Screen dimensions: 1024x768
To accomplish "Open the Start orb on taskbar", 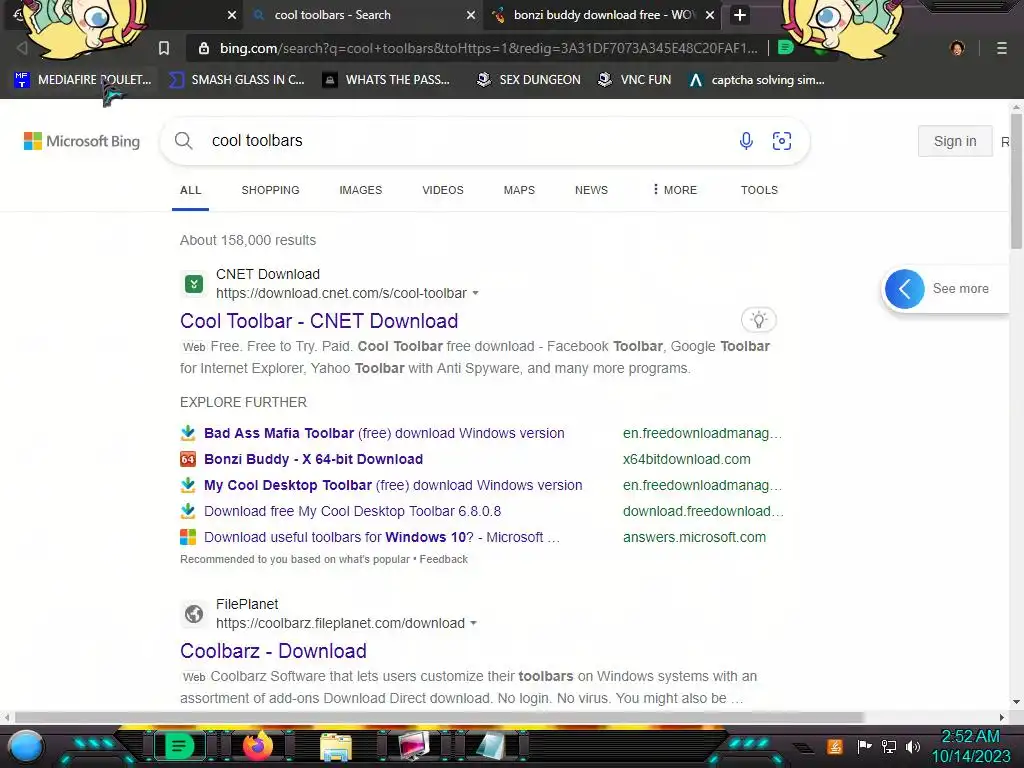I will 26,746.
